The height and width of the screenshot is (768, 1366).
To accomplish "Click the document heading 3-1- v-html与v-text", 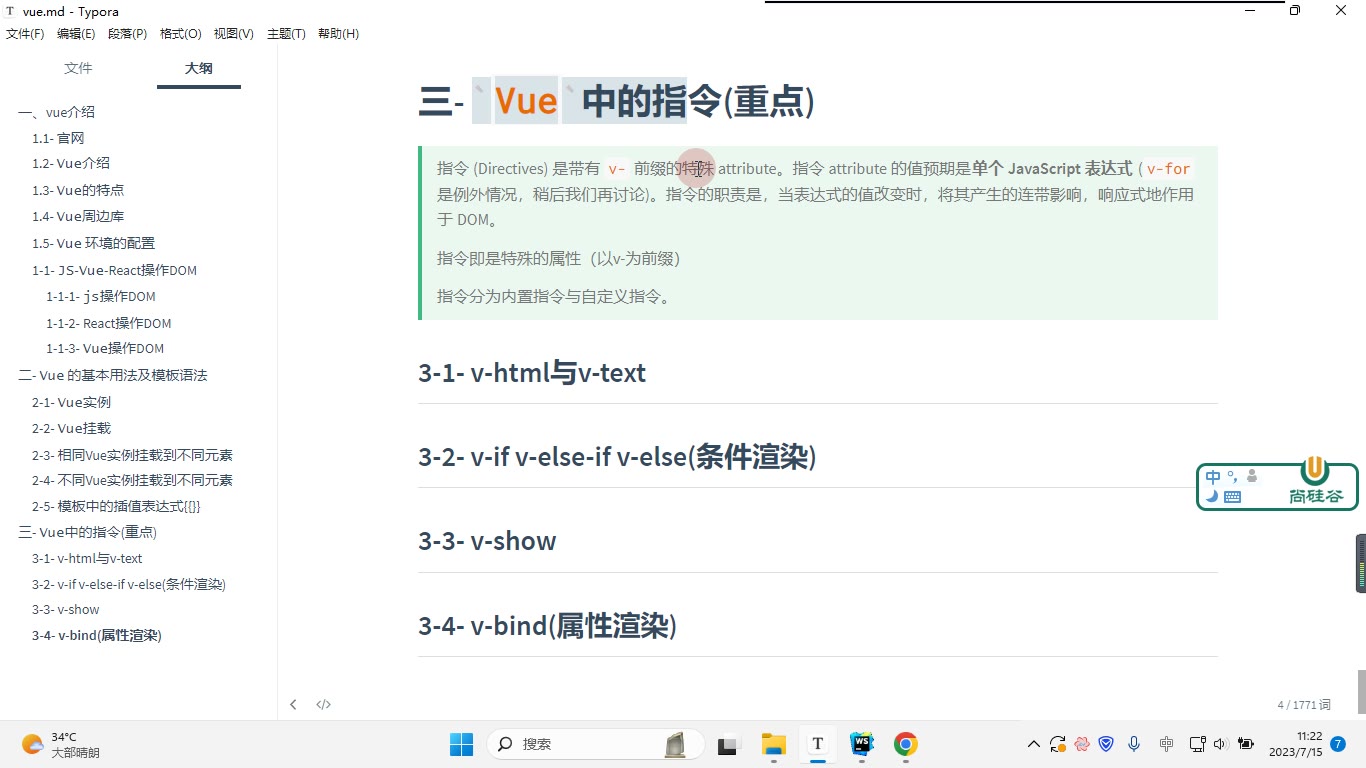I will (532, 373).
